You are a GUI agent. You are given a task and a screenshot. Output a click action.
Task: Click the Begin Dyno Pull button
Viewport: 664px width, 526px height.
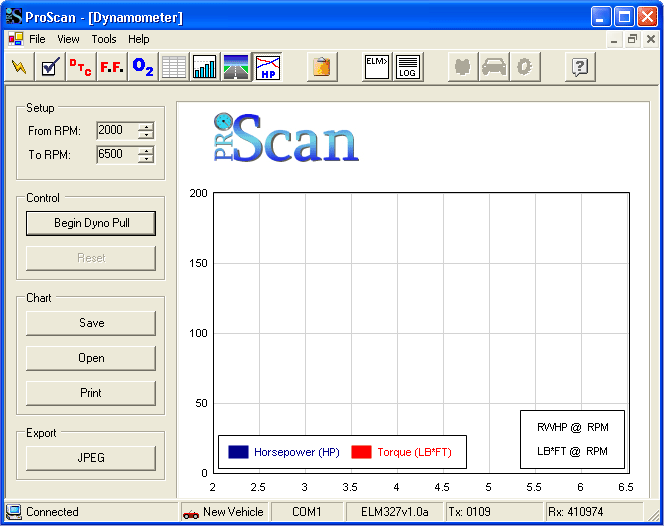pos(91,223)
